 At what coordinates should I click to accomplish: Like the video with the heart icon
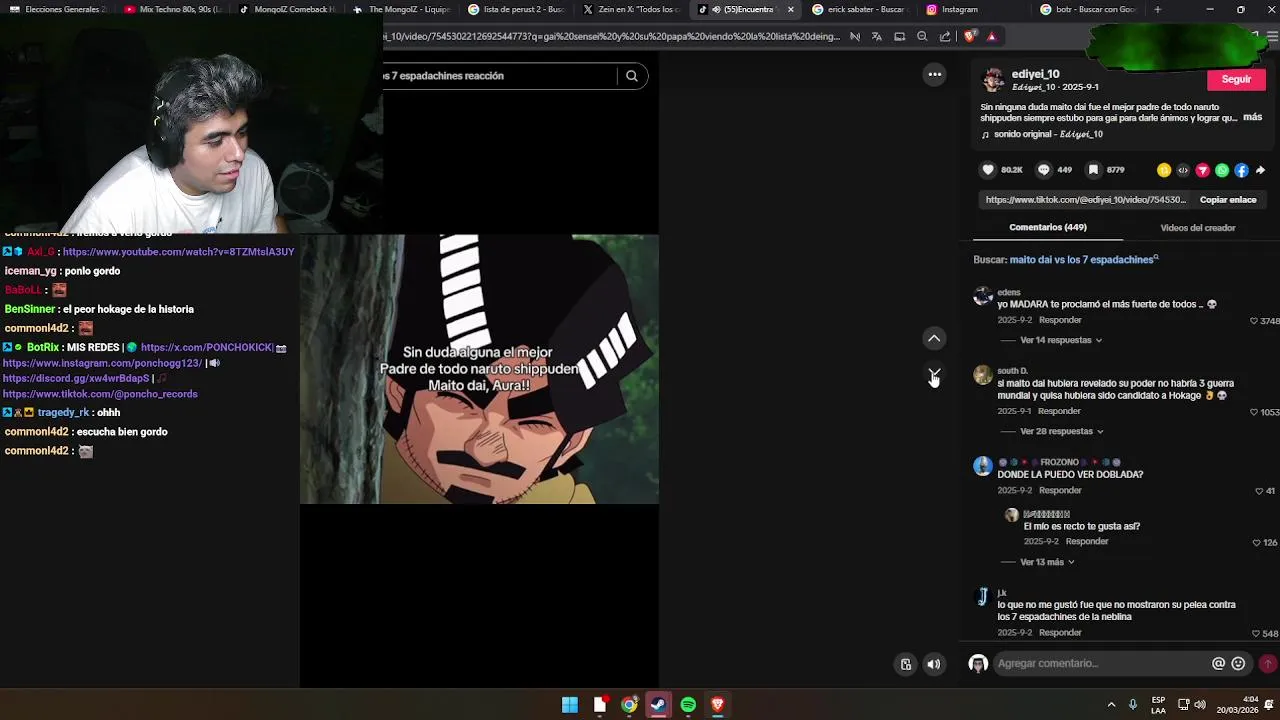(988, 170)
